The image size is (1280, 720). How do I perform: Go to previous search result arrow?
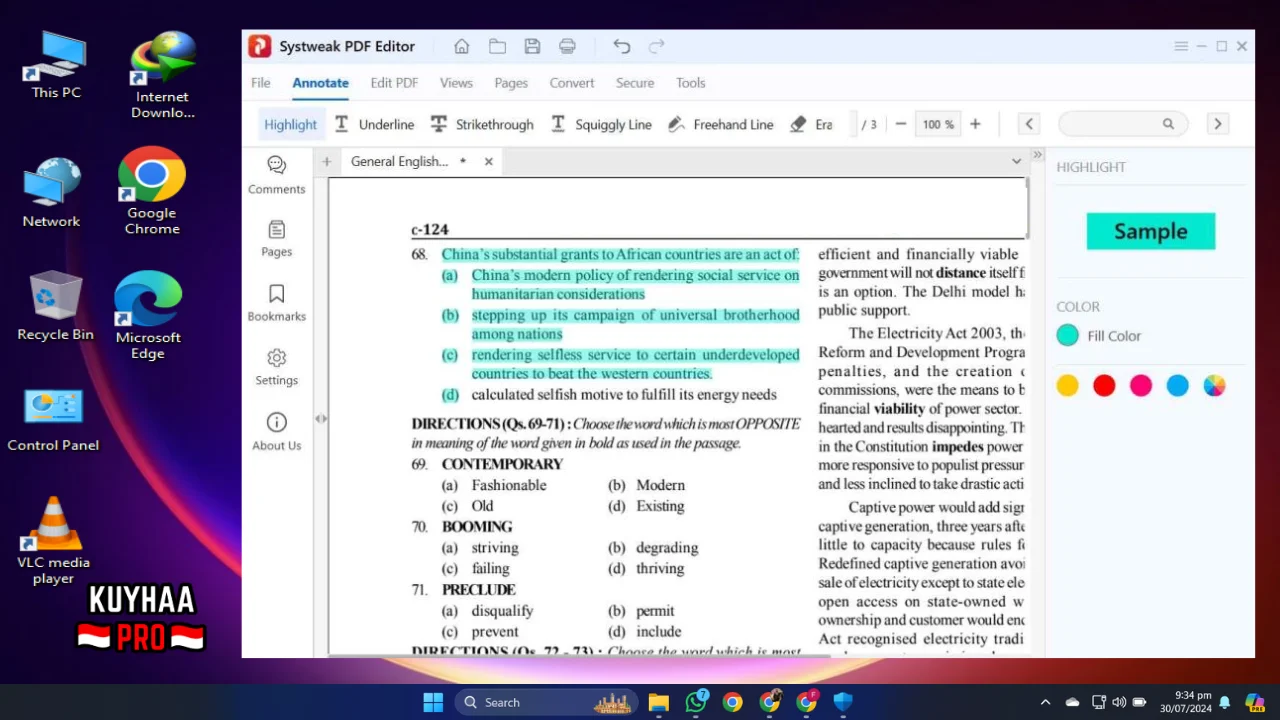1029,124
